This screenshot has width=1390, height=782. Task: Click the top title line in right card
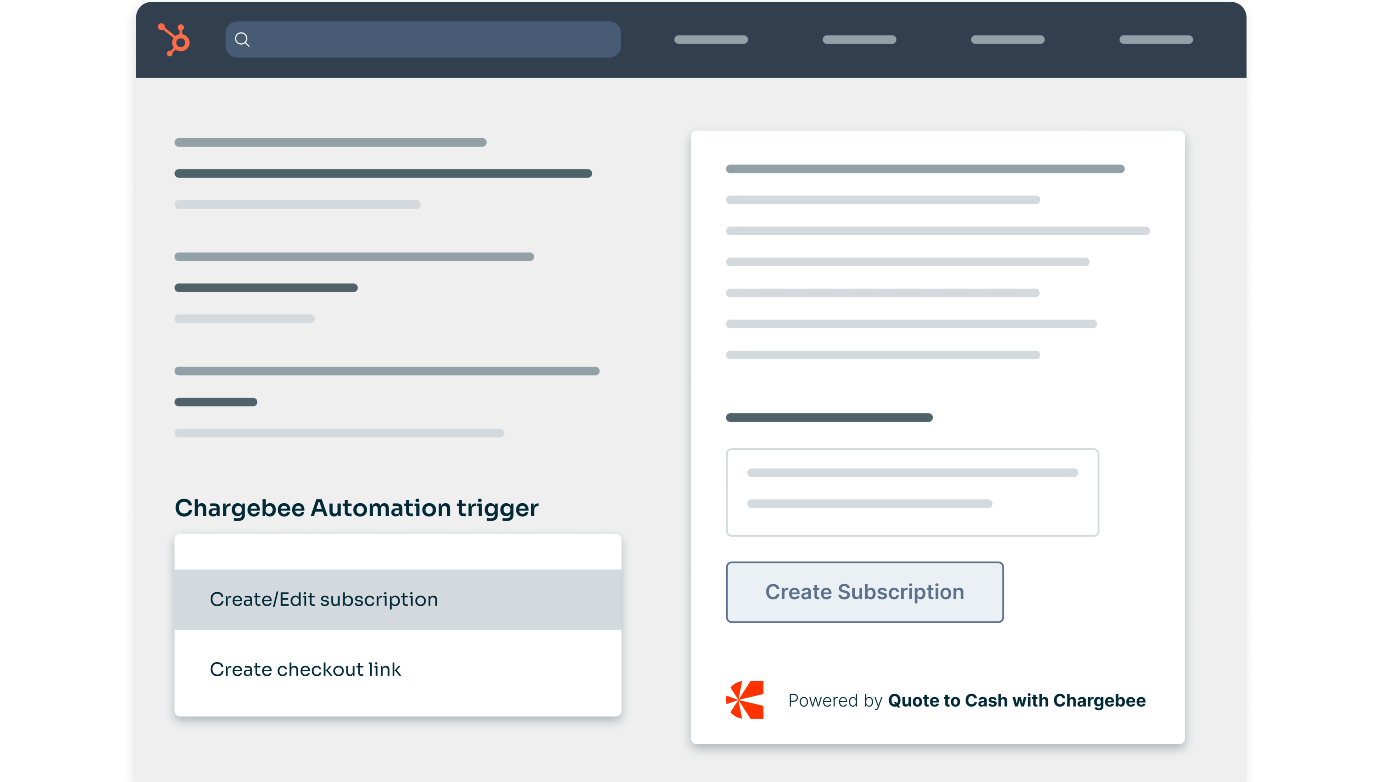[x=925, y=169]
